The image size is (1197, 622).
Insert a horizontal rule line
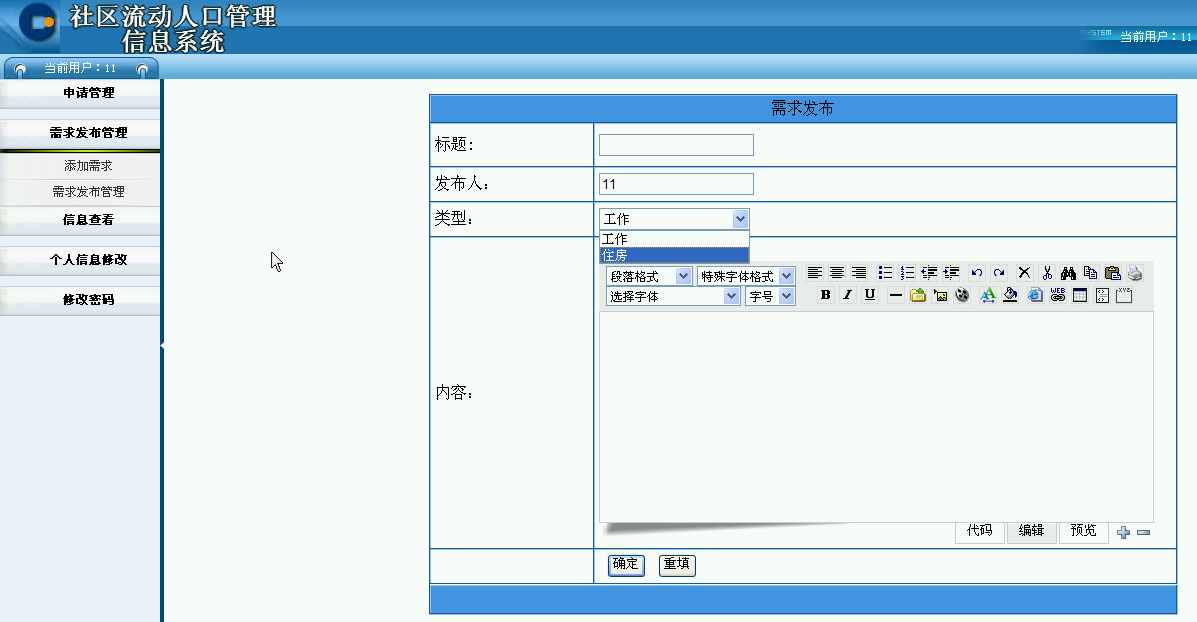click(895, 295)
